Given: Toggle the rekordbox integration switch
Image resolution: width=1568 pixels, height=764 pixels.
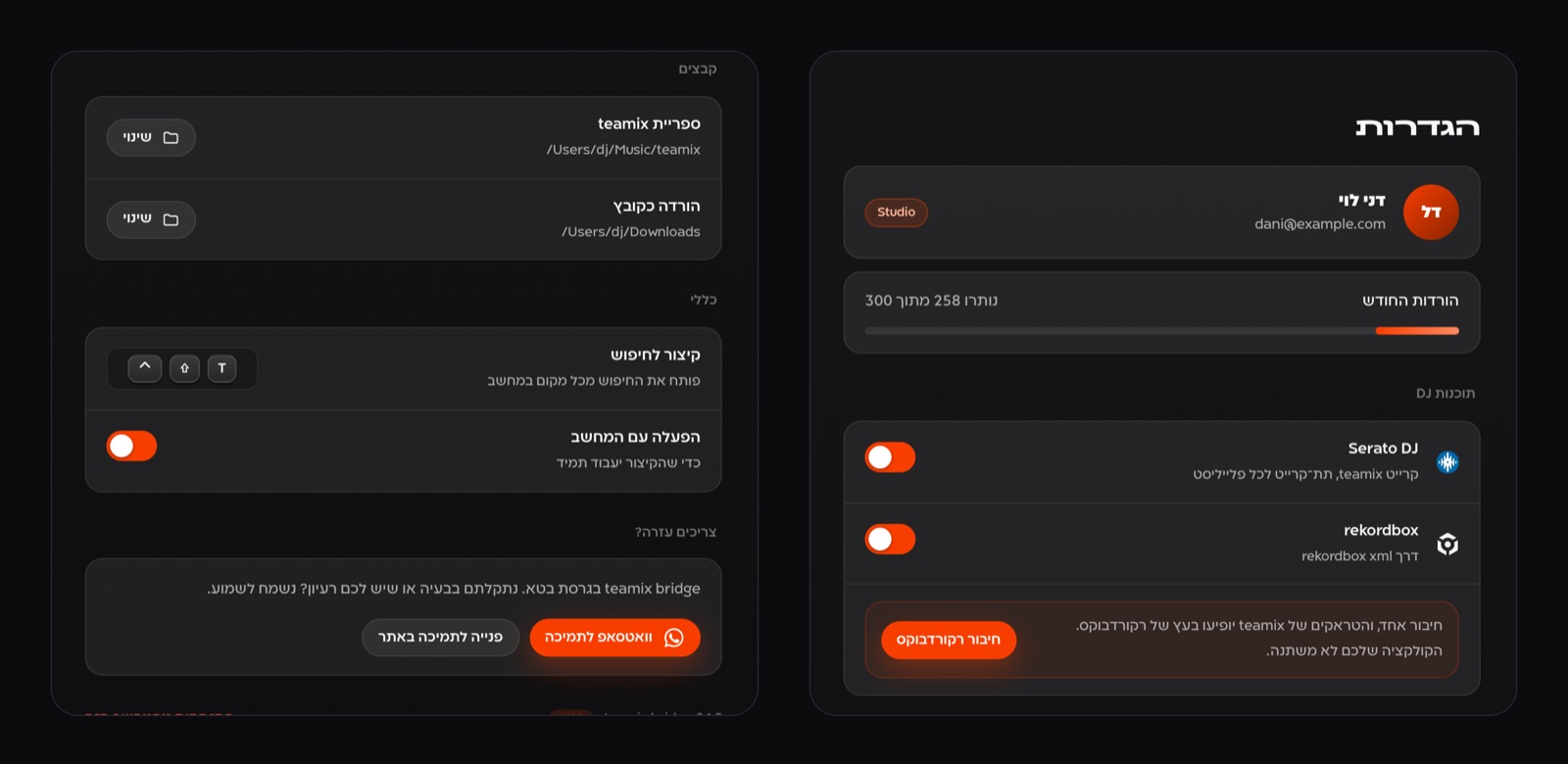Looking at the screenshot, I should [890, 539].
